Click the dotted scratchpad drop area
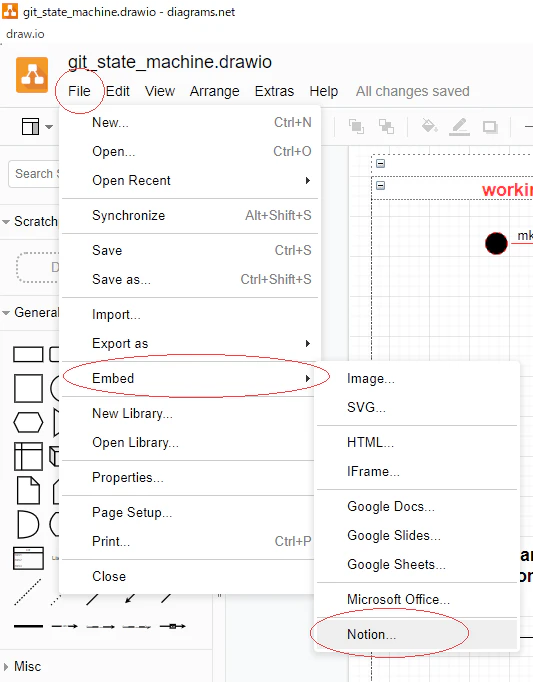The height and width of the screenshot is (682, 533). 37,267
